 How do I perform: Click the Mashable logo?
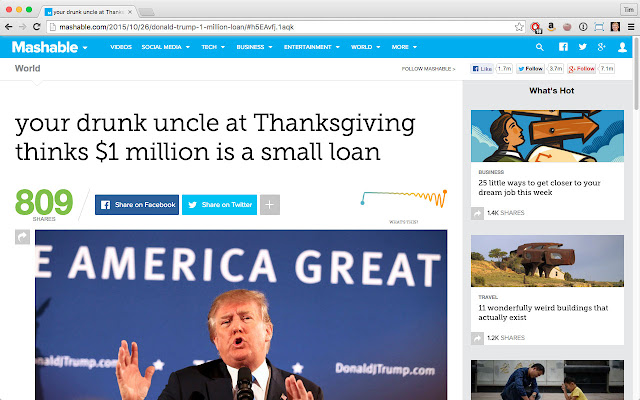point(45,47)
